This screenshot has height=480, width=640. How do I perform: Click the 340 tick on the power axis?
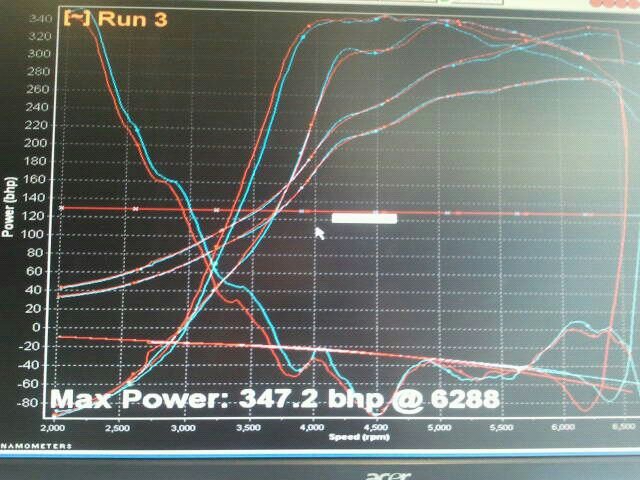[x=38, y=19]
